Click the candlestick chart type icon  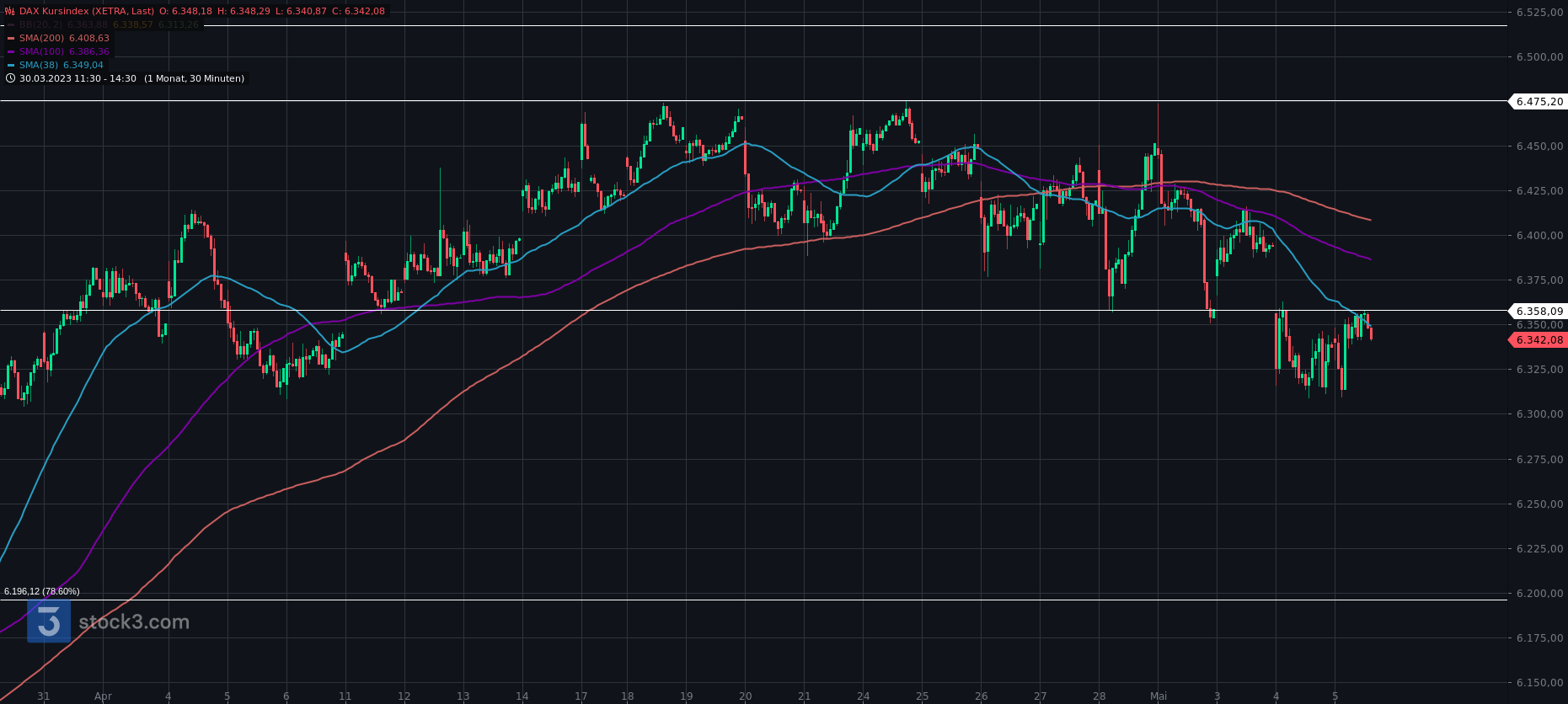(10, 11)
